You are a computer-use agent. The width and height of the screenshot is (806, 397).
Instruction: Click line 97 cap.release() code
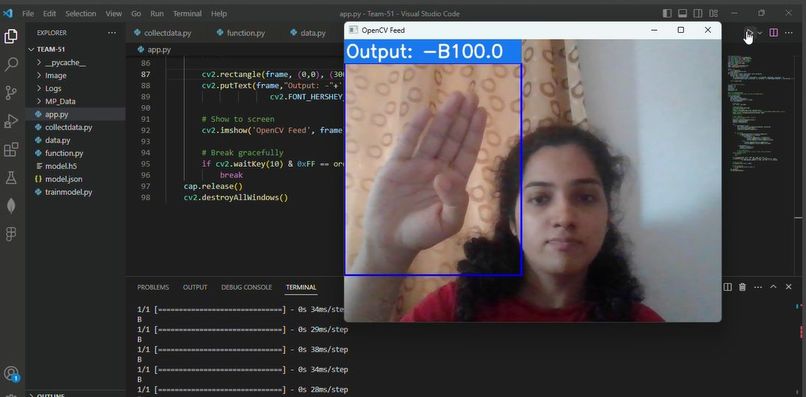[213, 186]
